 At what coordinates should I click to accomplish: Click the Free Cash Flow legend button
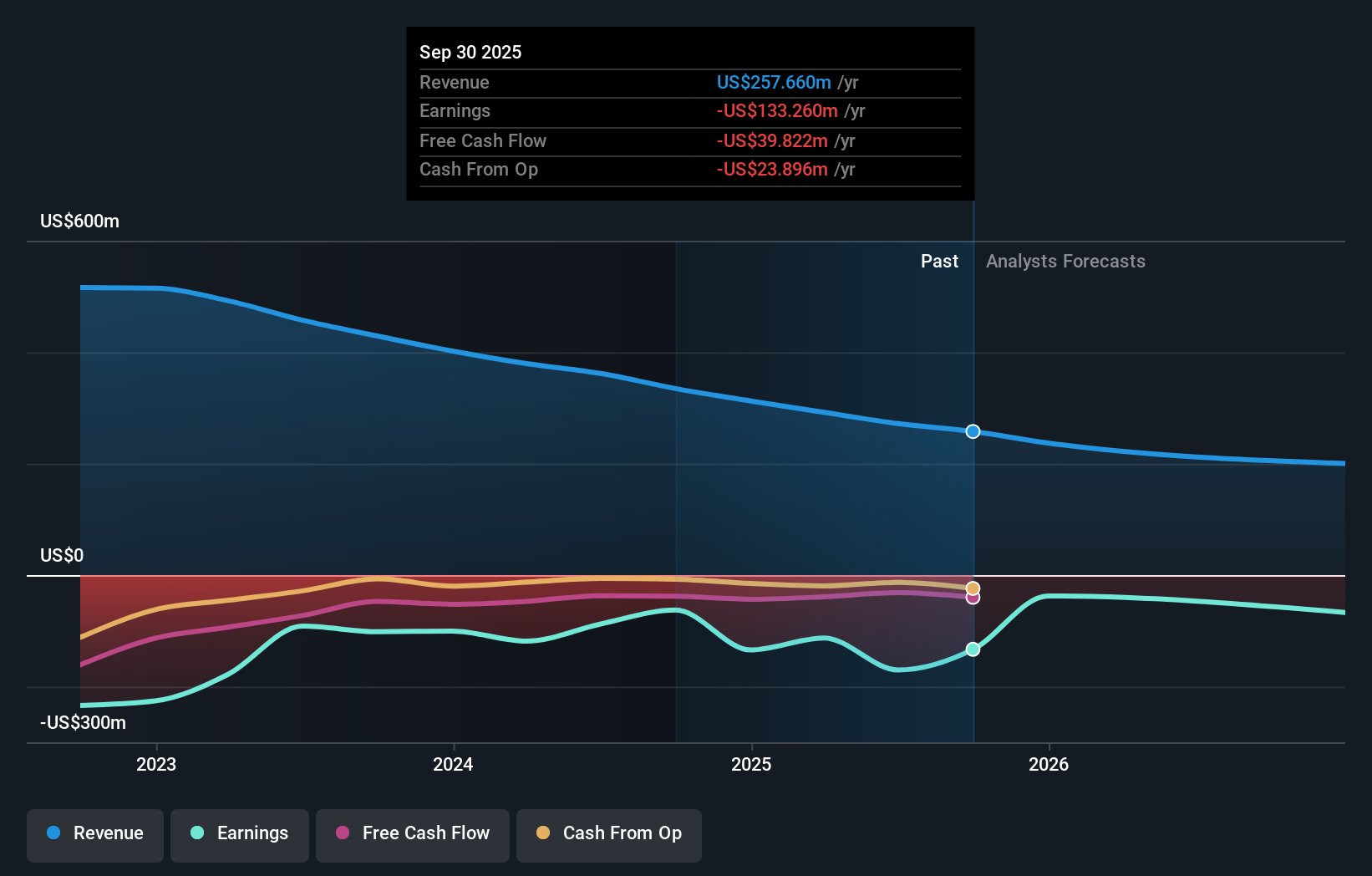pyautogui.click(x=412, y=835)
